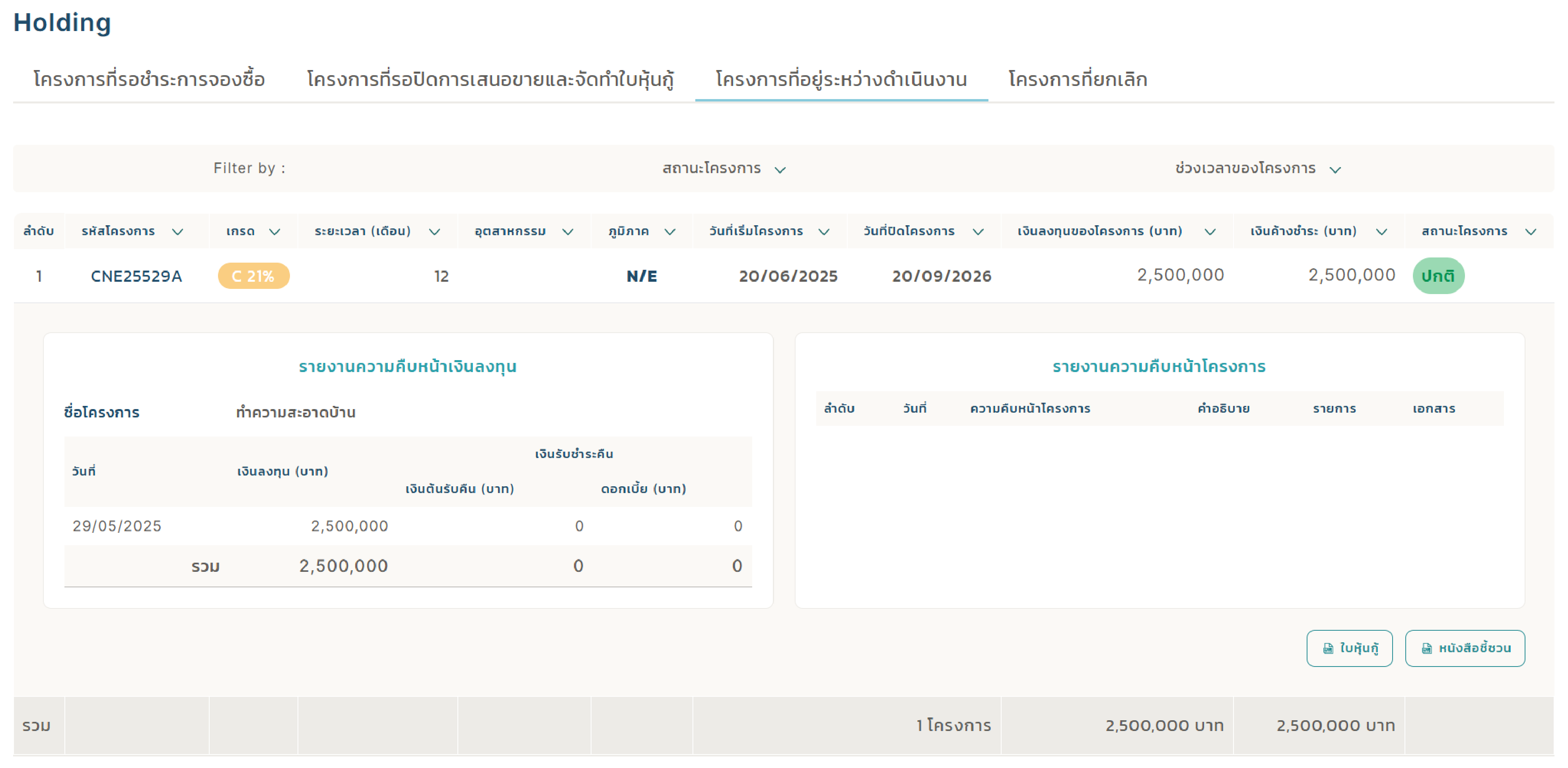Click the รายงานความคืบหน้าโครงการ heading
1568x768 pixels.
tap(1159, 366)
